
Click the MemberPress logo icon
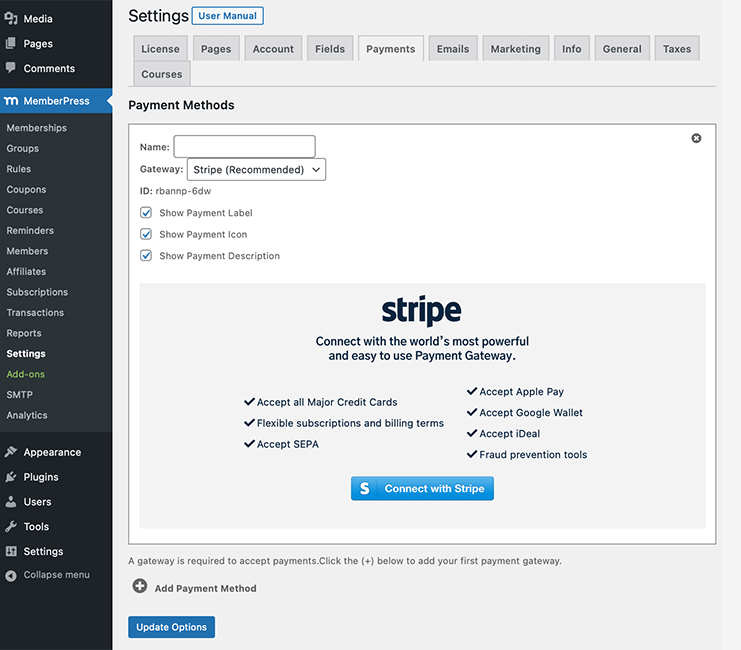coord(11,101)
